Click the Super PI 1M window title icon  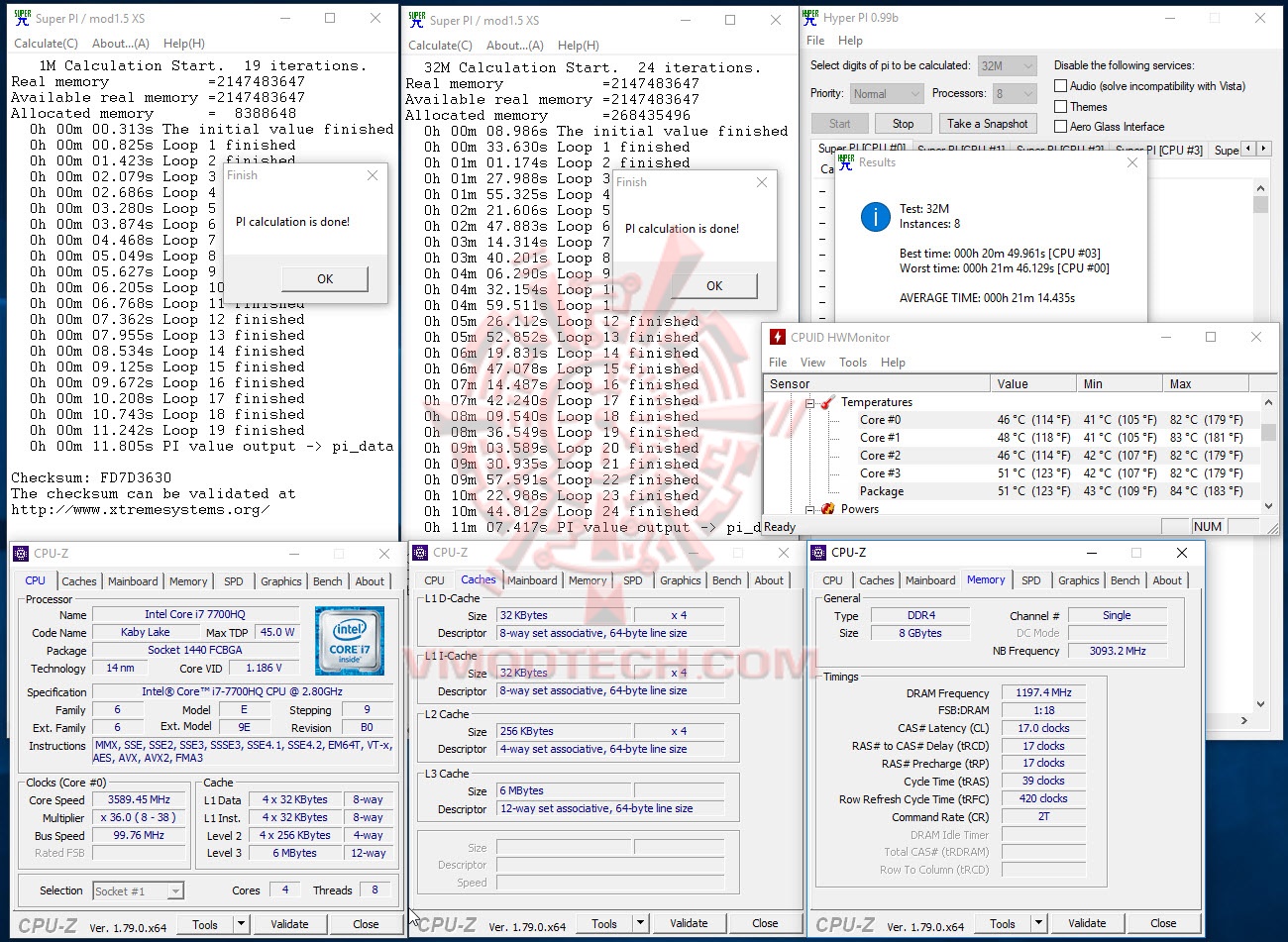pos(23,18)
